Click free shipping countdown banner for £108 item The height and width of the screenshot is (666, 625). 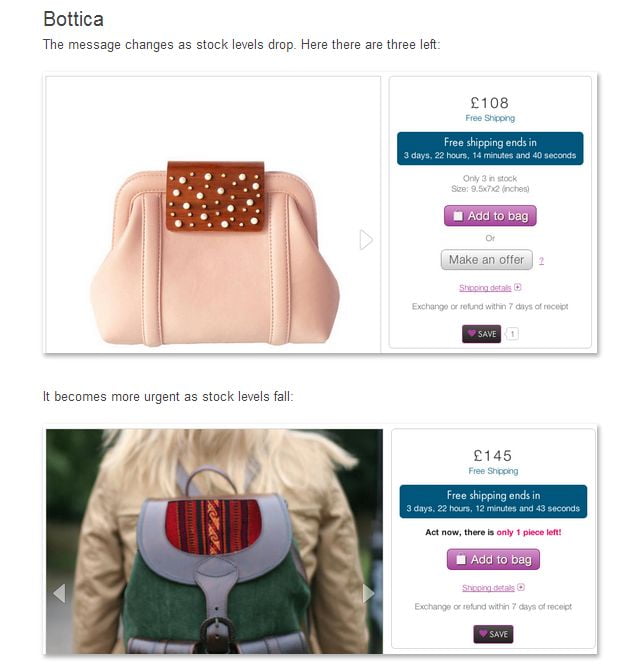point(490,148)
